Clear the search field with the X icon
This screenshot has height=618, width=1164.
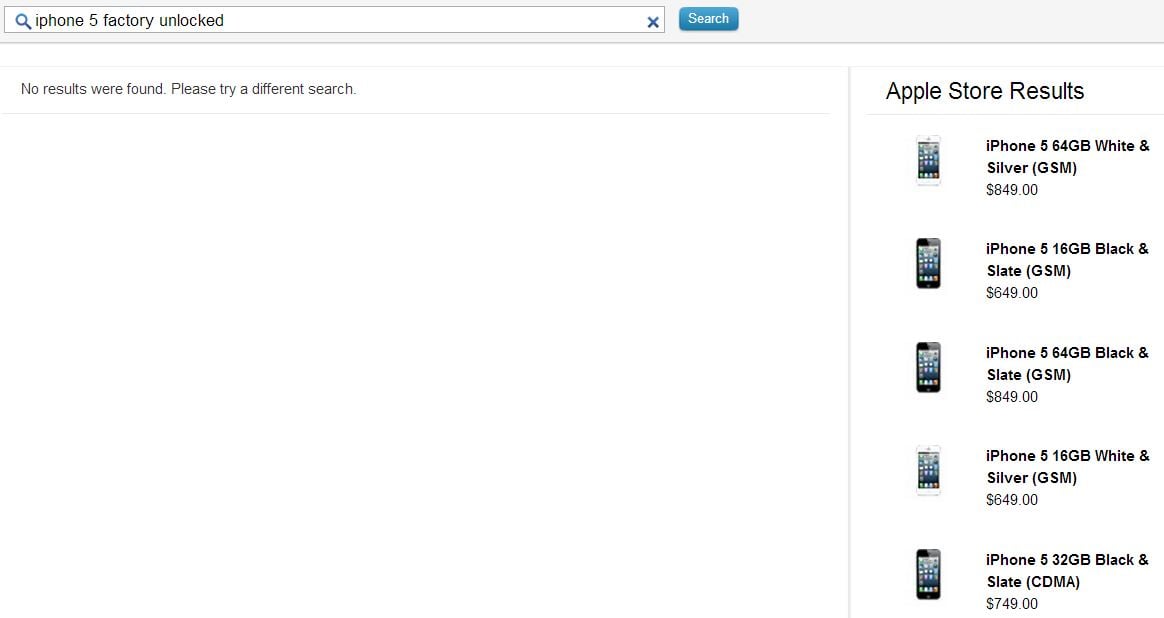pyautogui.click(x=653, y=22)
